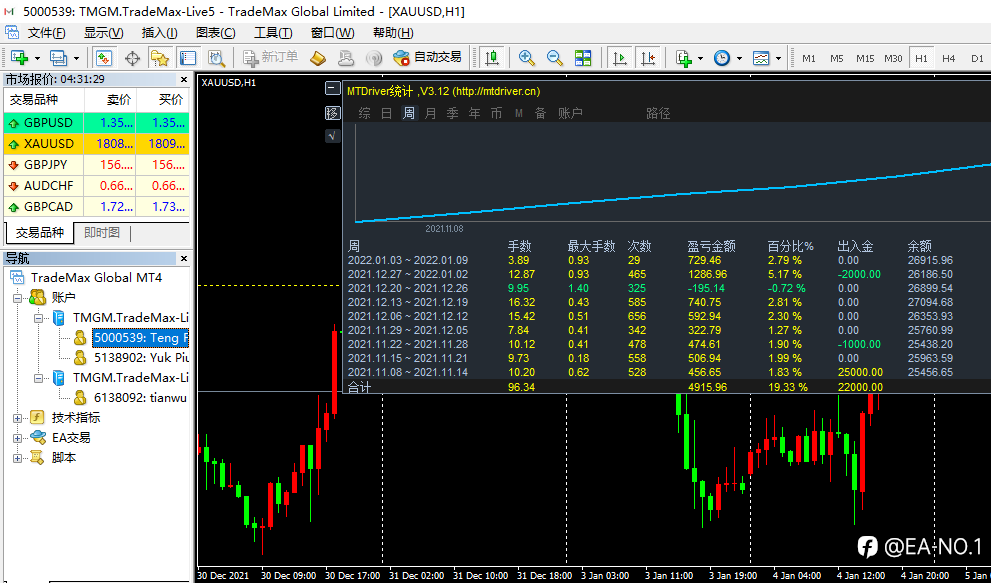Select the M30 timeframe
This screenshot has height=583, width=991.
893,58
